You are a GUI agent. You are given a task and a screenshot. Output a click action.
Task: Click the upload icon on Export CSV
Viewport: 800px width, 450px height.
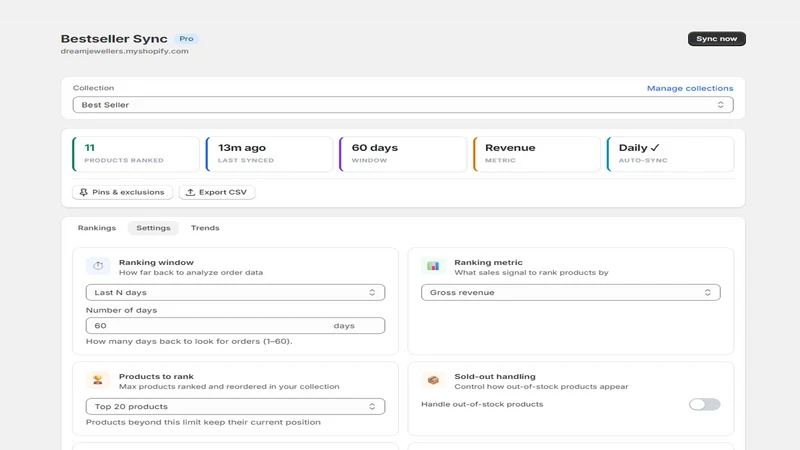point(190,192)
